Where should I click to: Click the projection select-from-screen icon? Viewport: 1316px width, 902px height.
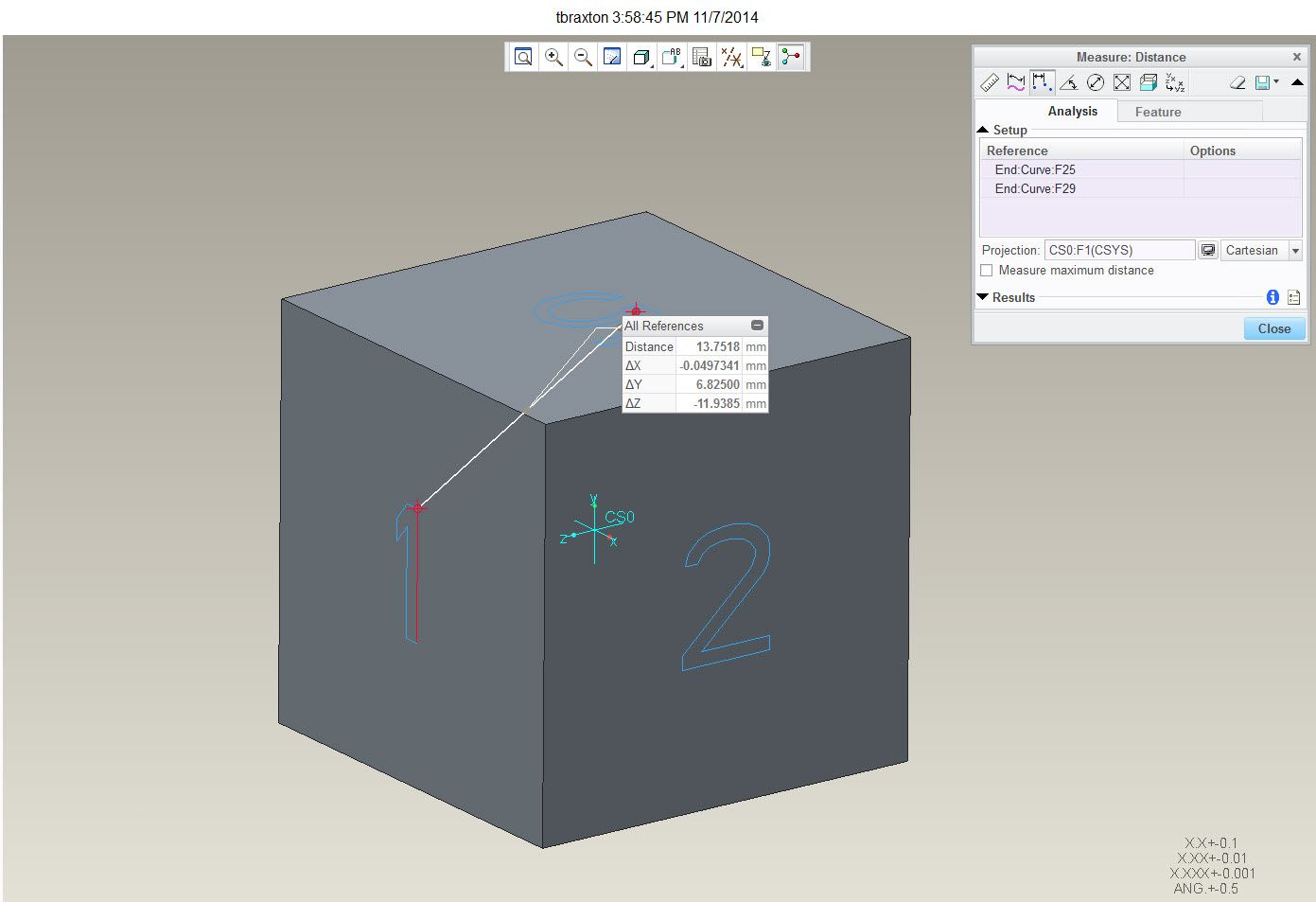pos(1208,250)
